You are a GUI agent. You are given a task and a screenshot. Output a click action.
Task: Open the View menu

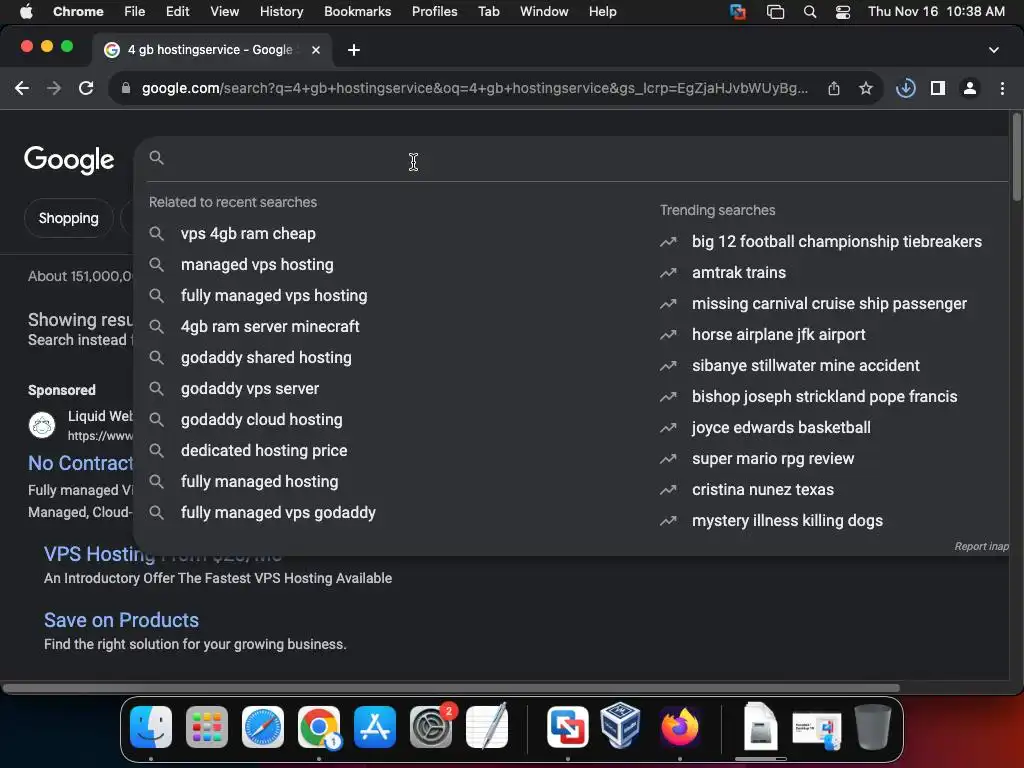(x=225, y=12)
